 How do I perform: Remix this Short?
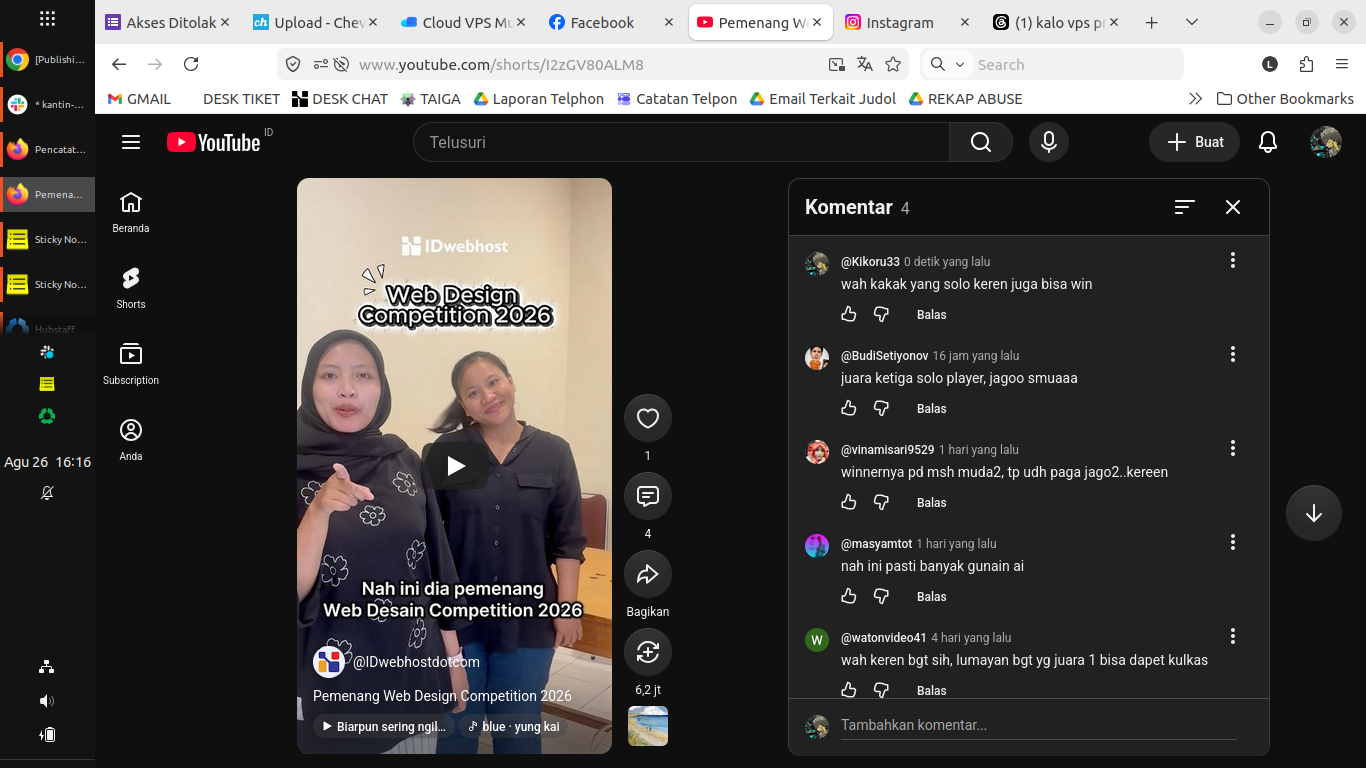(648, 652)
